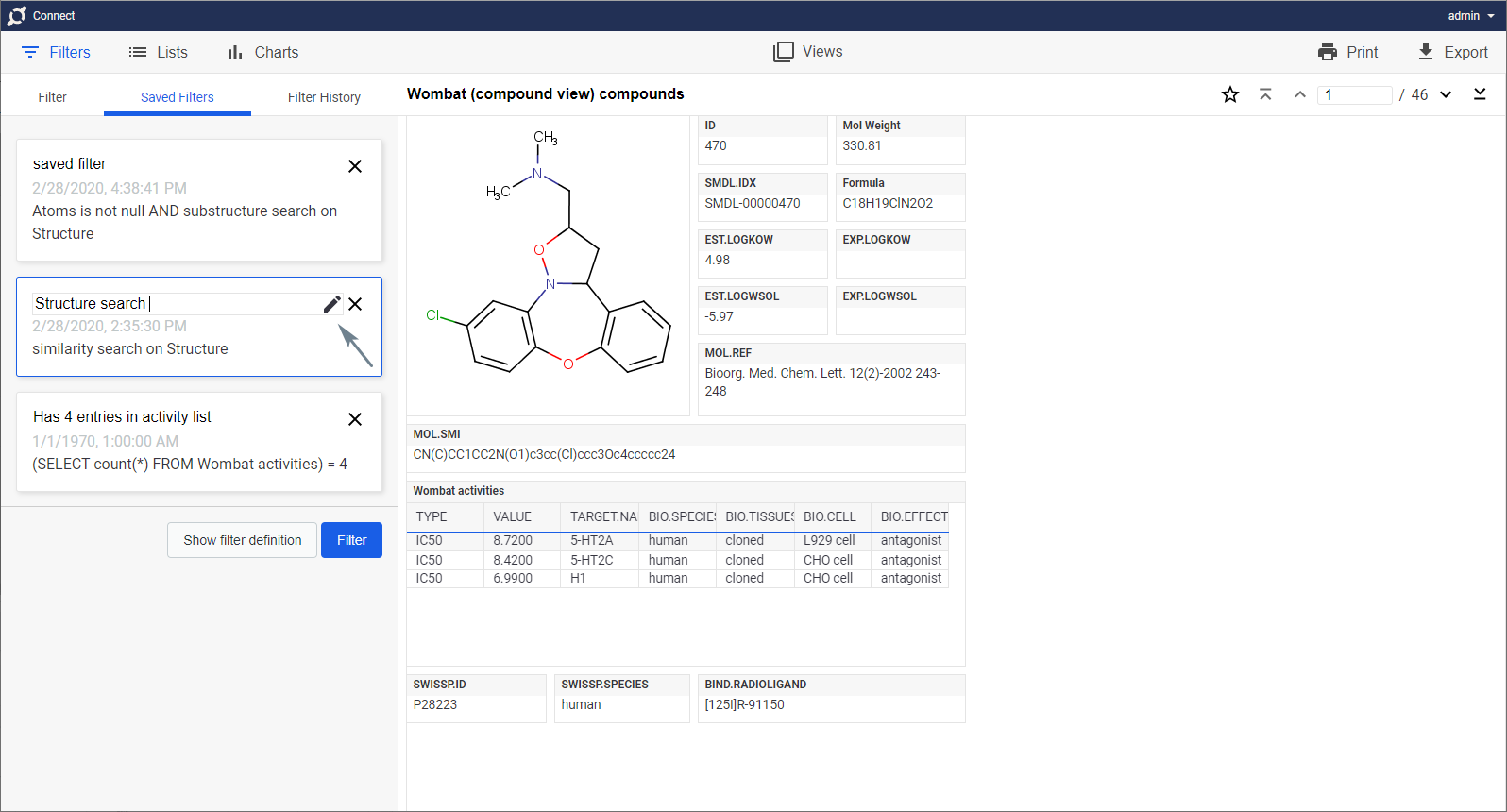1507x812 pixels.
Task: Click the Export button
Action: tap(1452, 52)
